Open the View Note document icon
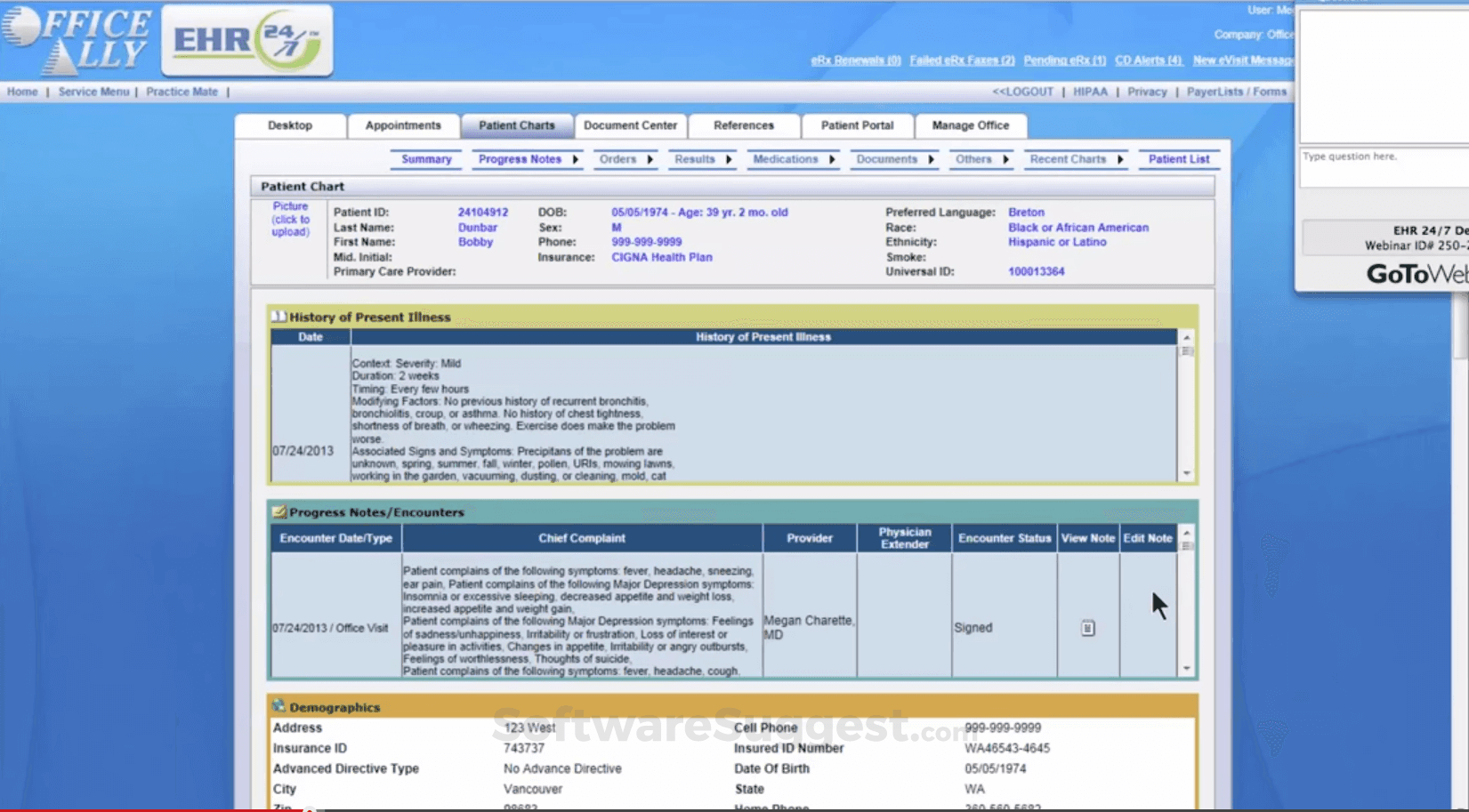 click(1087, 627)
